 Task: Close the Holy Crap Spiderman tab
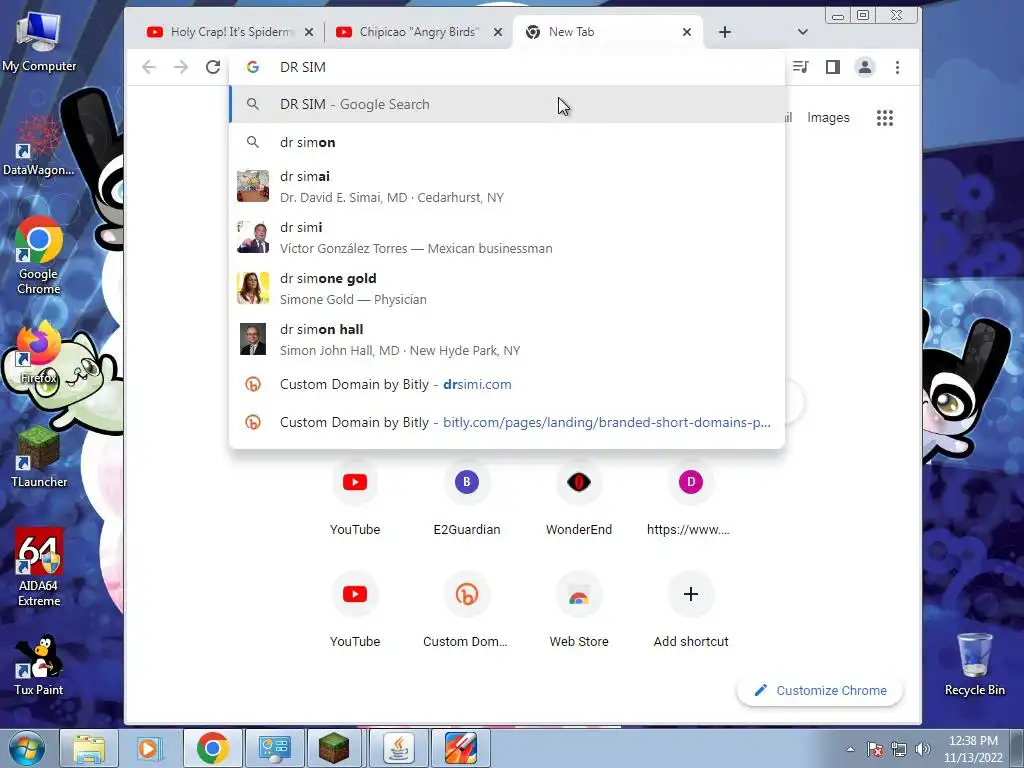pos(309,31)
